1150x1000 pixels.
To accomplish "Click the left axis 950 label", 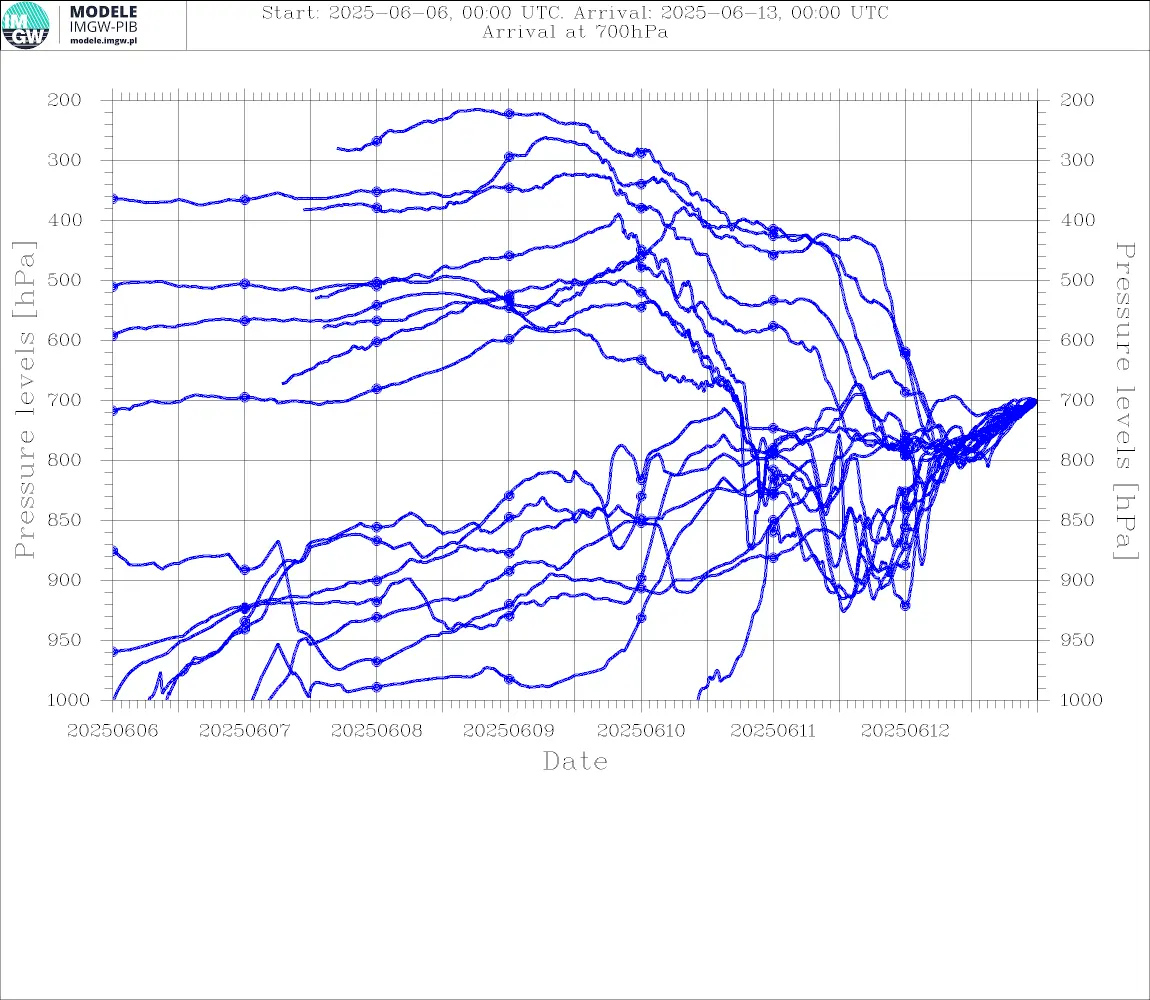I will pos(65,640).
